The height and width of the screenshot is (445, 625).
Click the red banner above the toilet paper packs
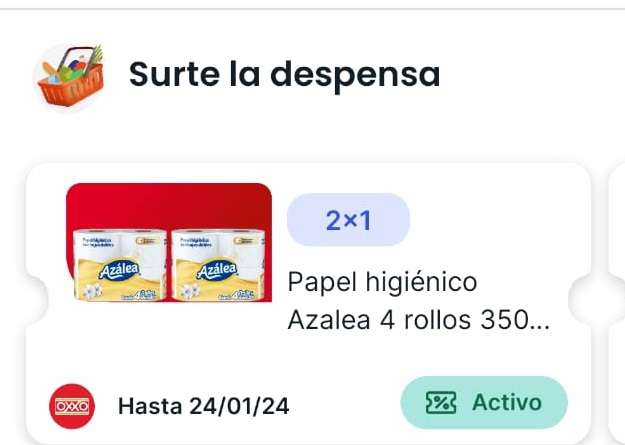[169, 205]
